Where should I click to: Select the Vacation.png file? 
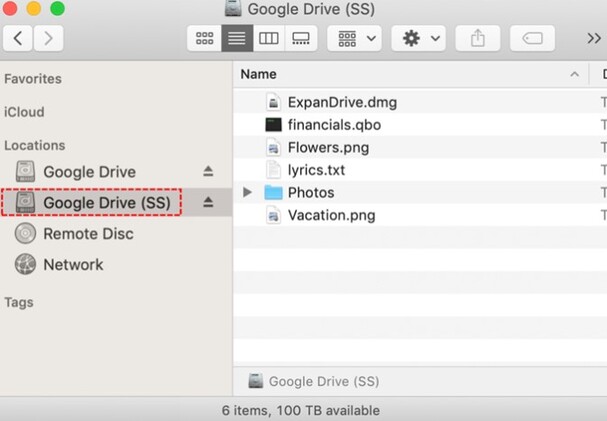click(x=331, y=215)
